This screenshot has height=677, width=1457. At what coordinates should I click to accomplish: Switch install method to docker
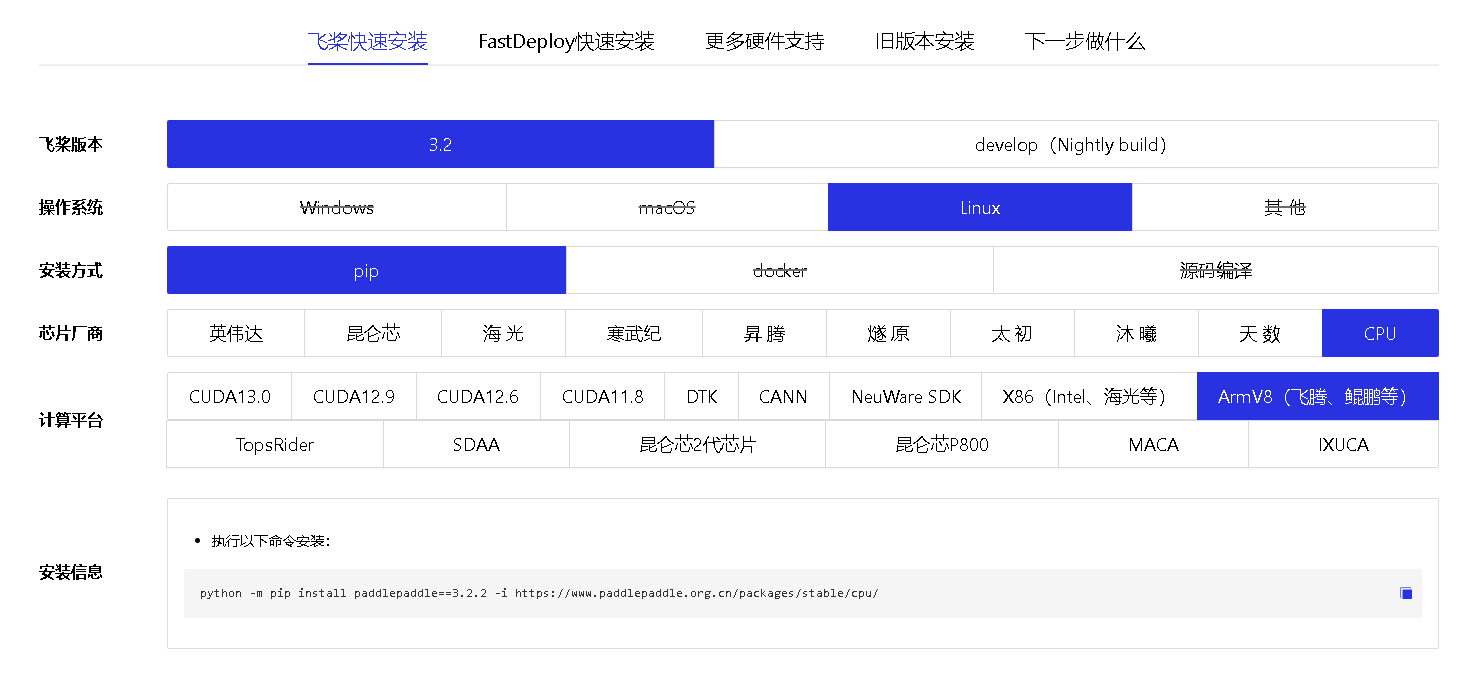tap(779, 270)
